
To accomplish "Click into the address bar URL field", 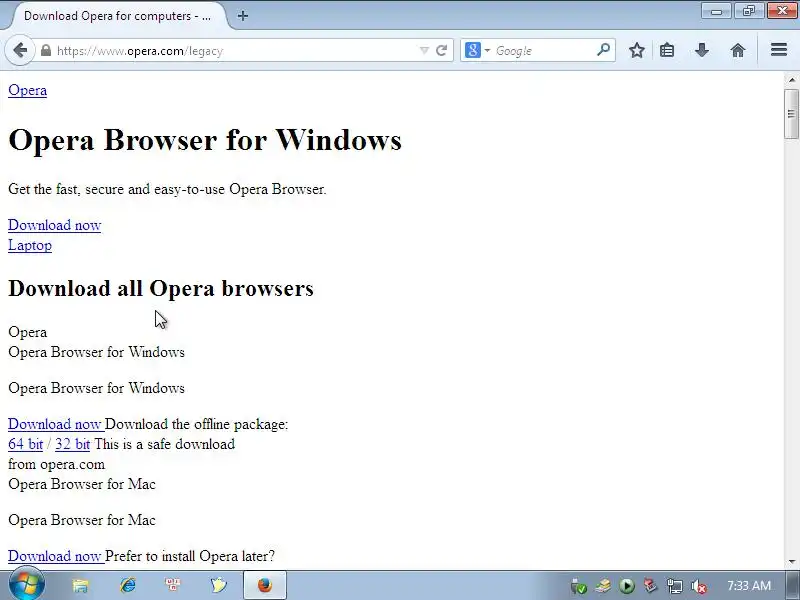I will (235, 51).
